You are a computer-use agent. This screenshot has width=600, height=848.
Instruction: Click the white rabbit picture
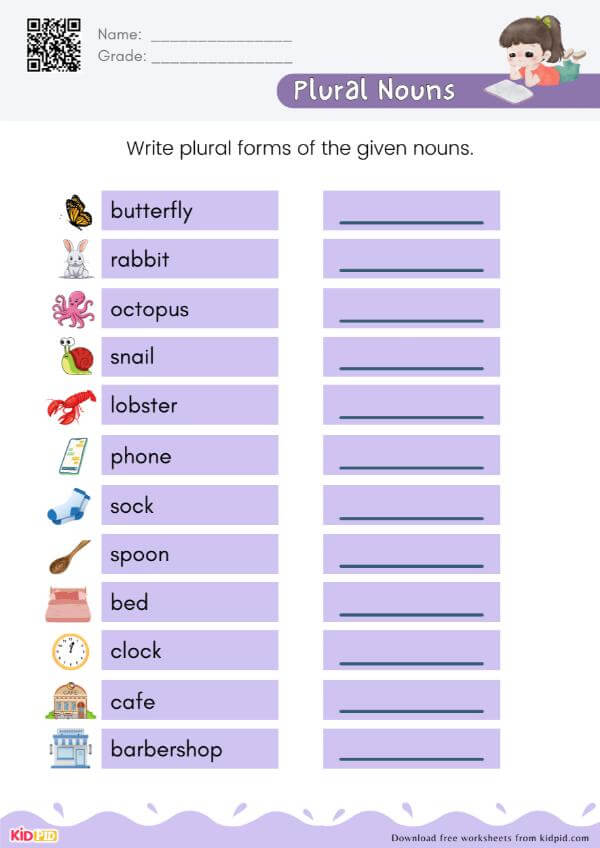click(75, 259)
